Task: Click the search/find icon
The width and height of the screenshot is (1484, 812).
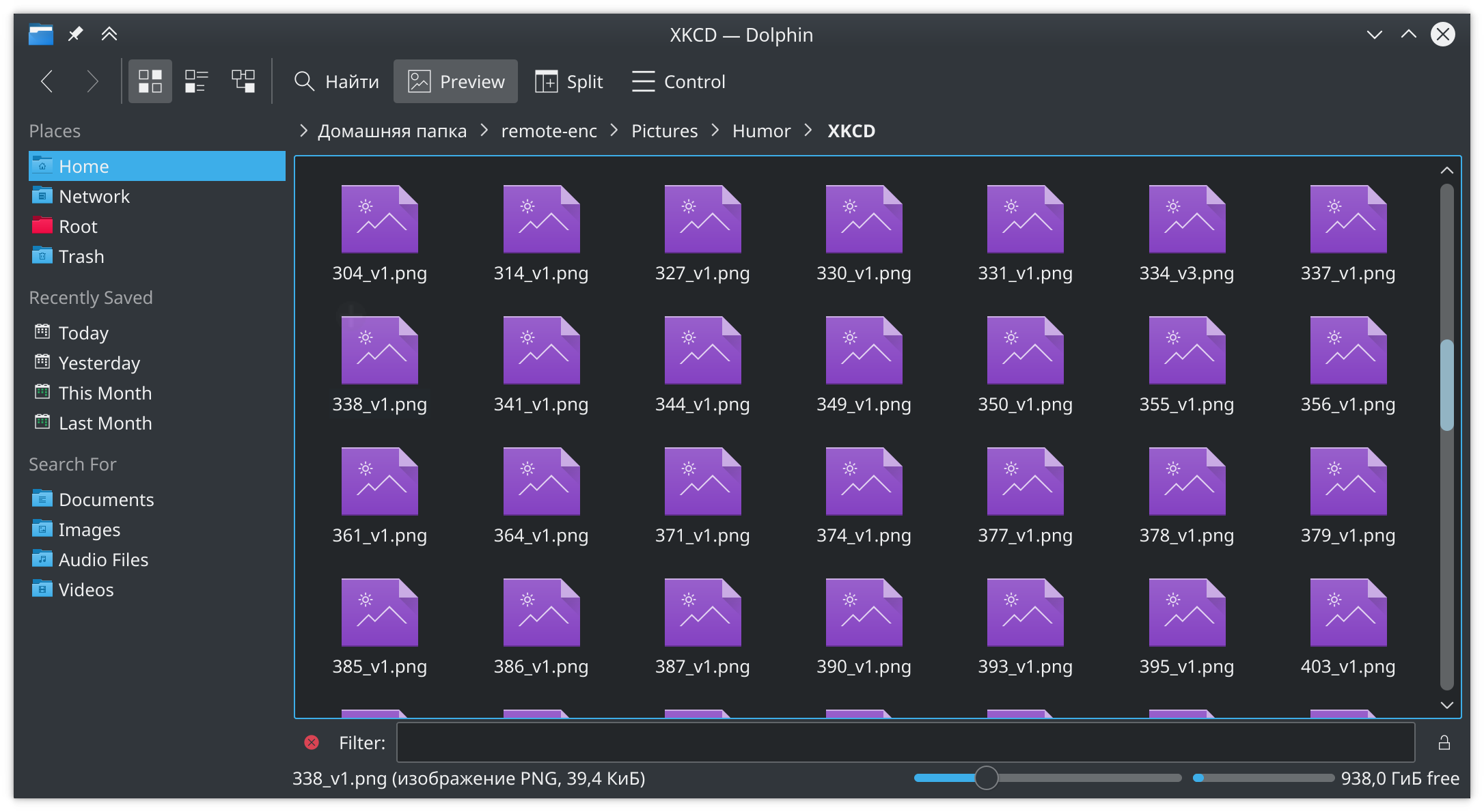Action: point(304,82)
